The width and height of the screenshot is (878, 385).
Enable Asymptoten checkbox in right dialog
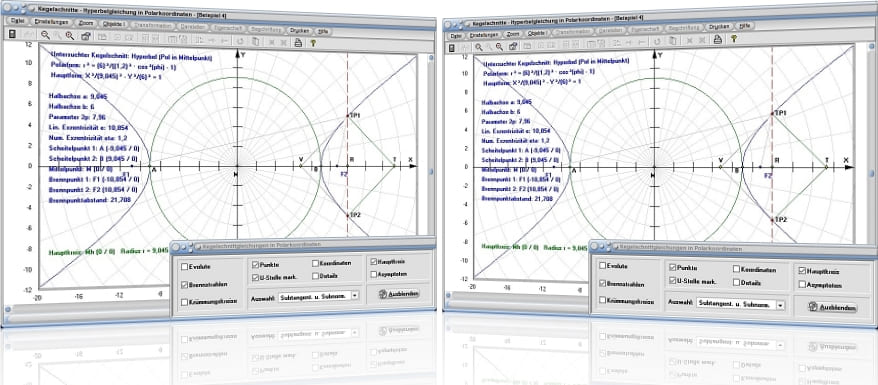(x=803, y=285)
